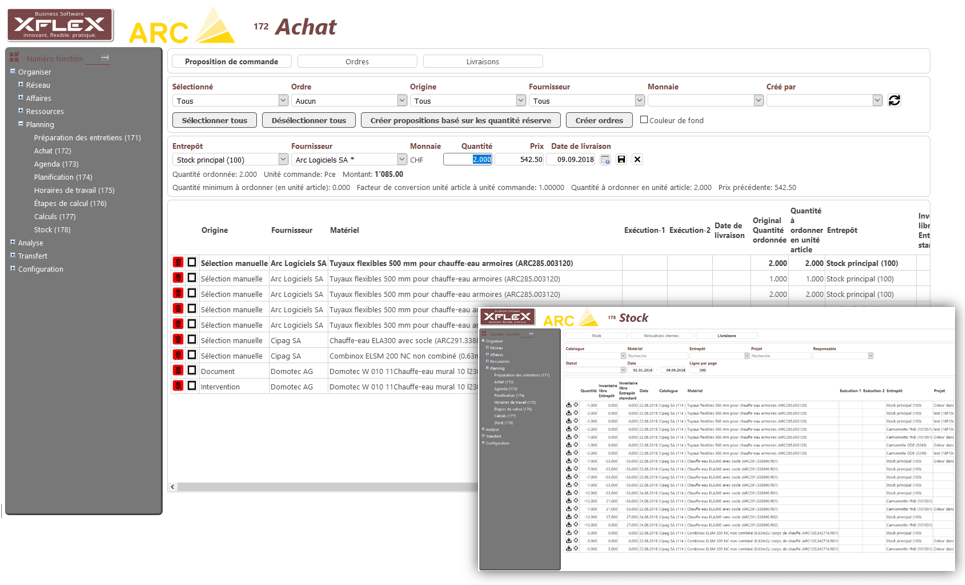Screen dimensions: 965x585
Task: Click Créer propositions basé sur quantité réserve
Action: 460,120
